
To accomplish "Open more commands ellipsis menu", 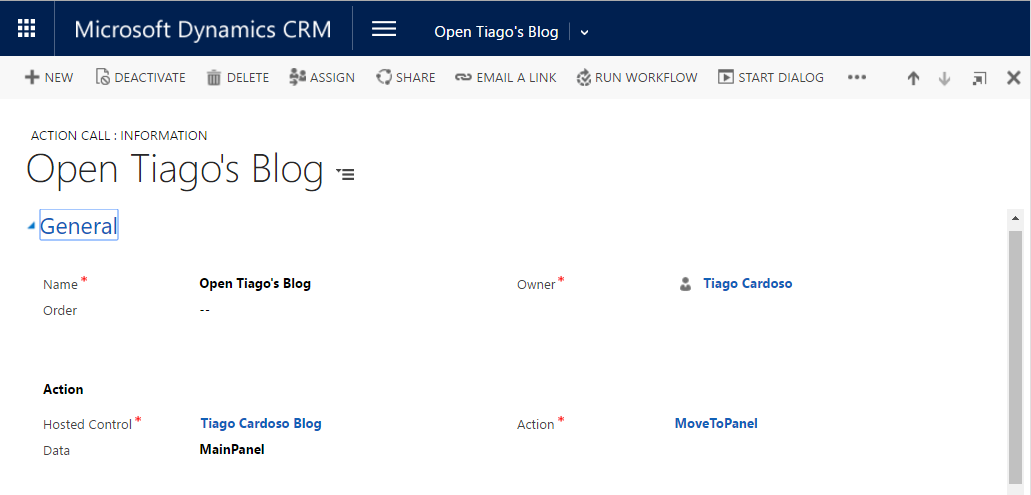I will point(856,77).
